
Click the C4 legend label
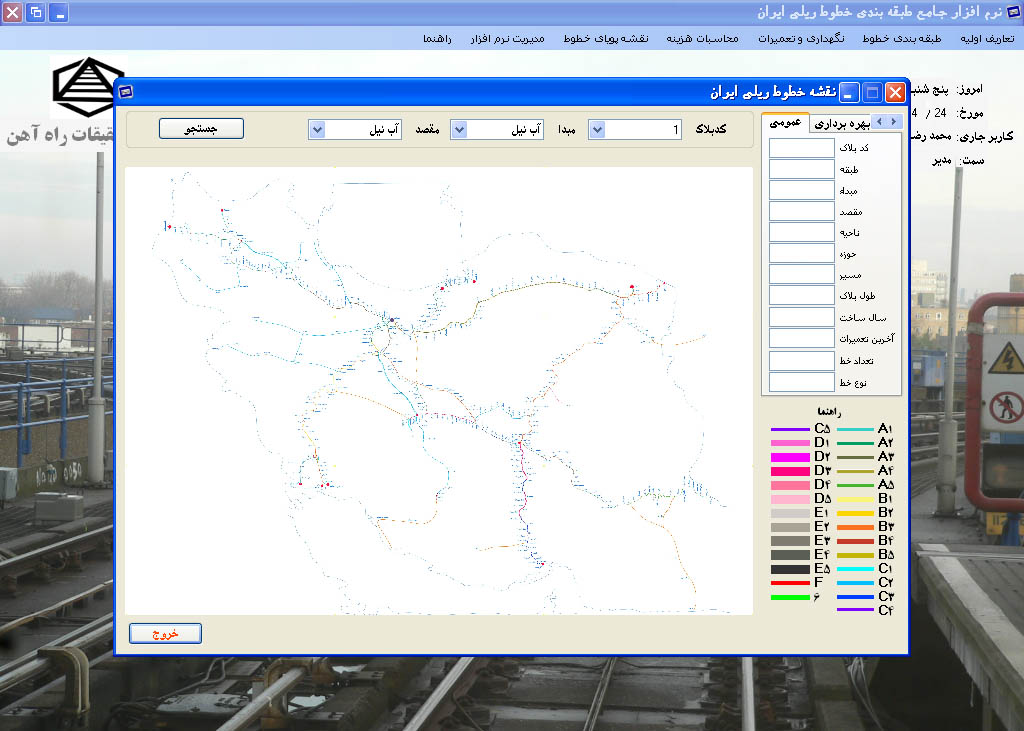tap(886, 611)
